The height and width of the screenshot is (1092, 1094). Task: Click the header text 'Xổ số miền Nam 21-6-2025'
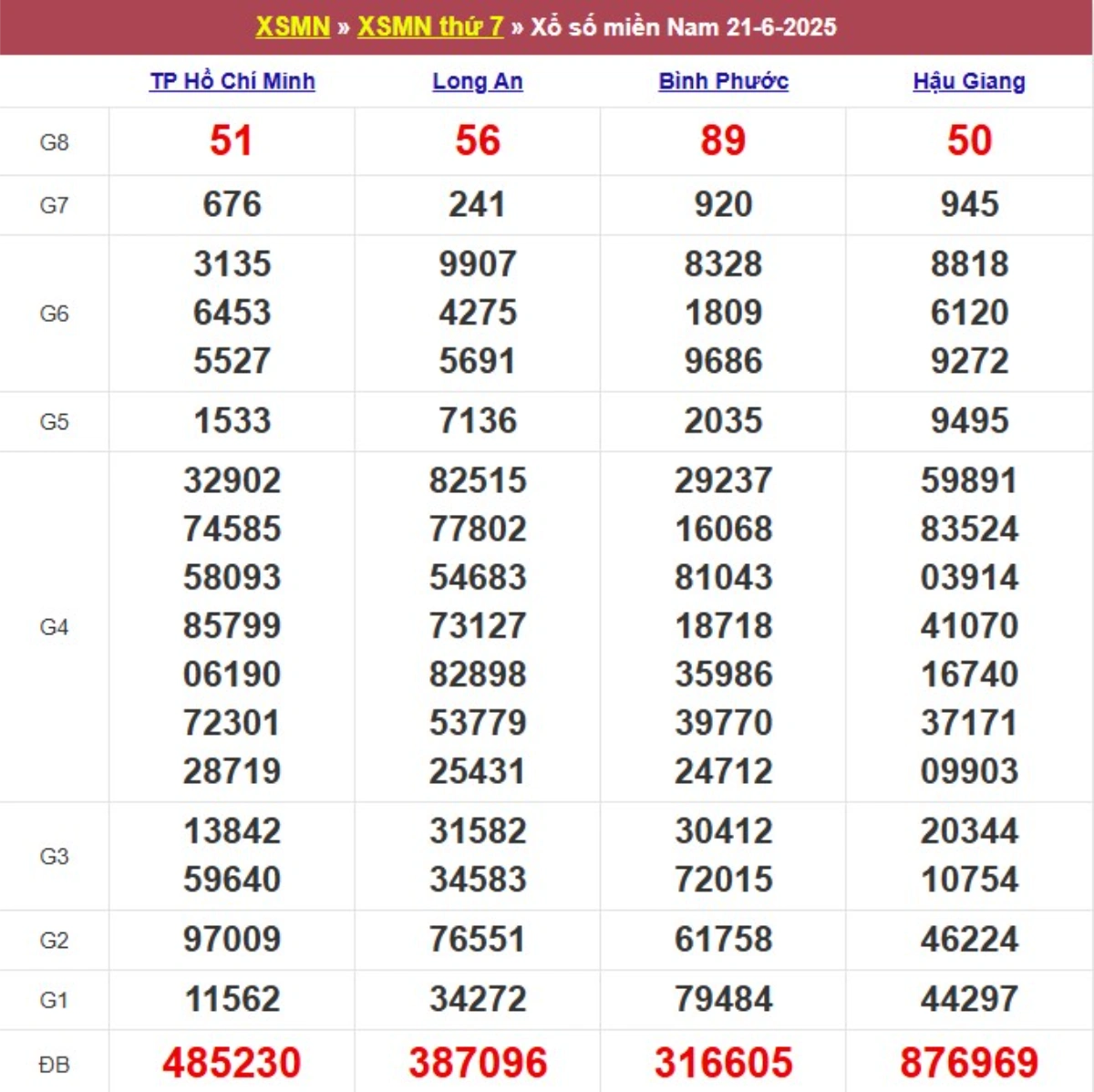(684, 26)
